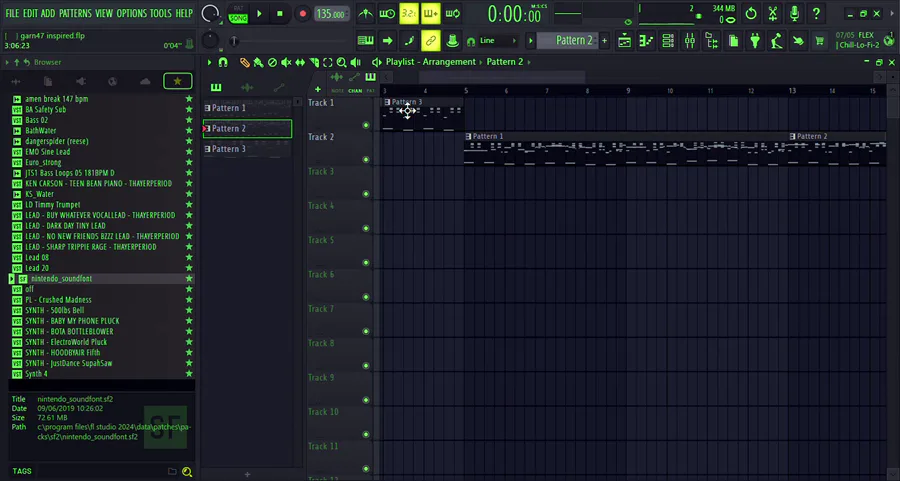This screenshot has height=481, width=900.
Task: Switch to SONG mode toggle
Action: [x=238, y=18]
